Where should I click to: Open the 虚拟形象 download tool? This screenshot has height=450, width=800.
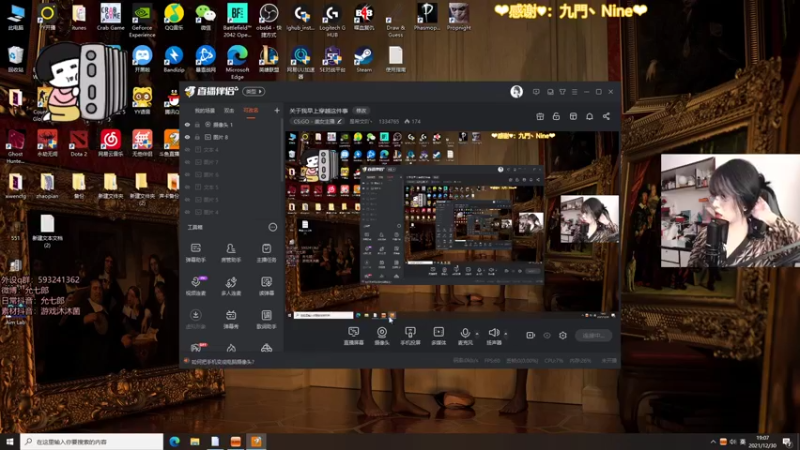(x=195, y=319)
